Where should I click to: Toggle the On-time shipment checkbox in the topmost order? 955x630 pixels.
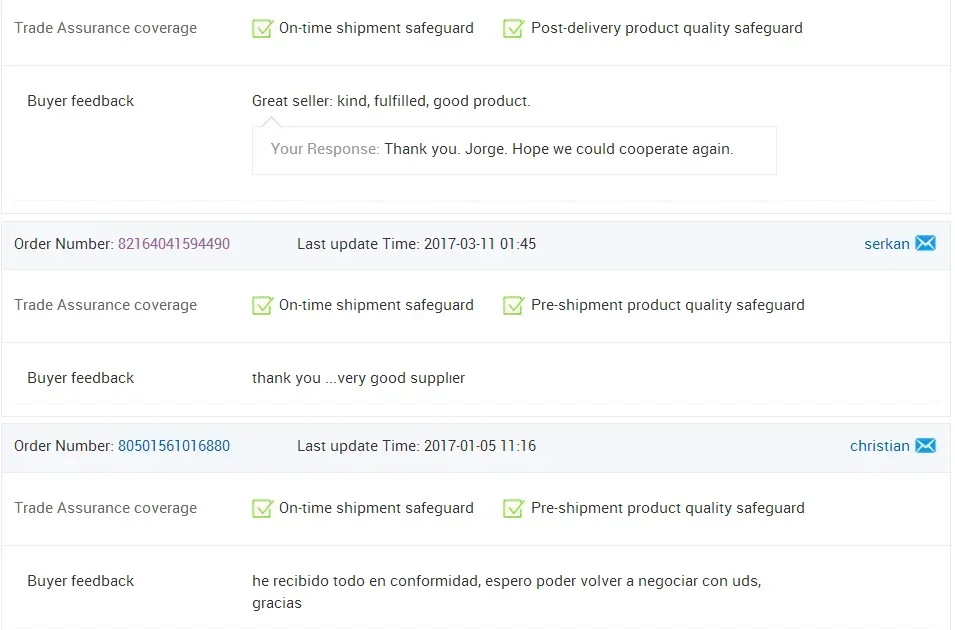262,28
